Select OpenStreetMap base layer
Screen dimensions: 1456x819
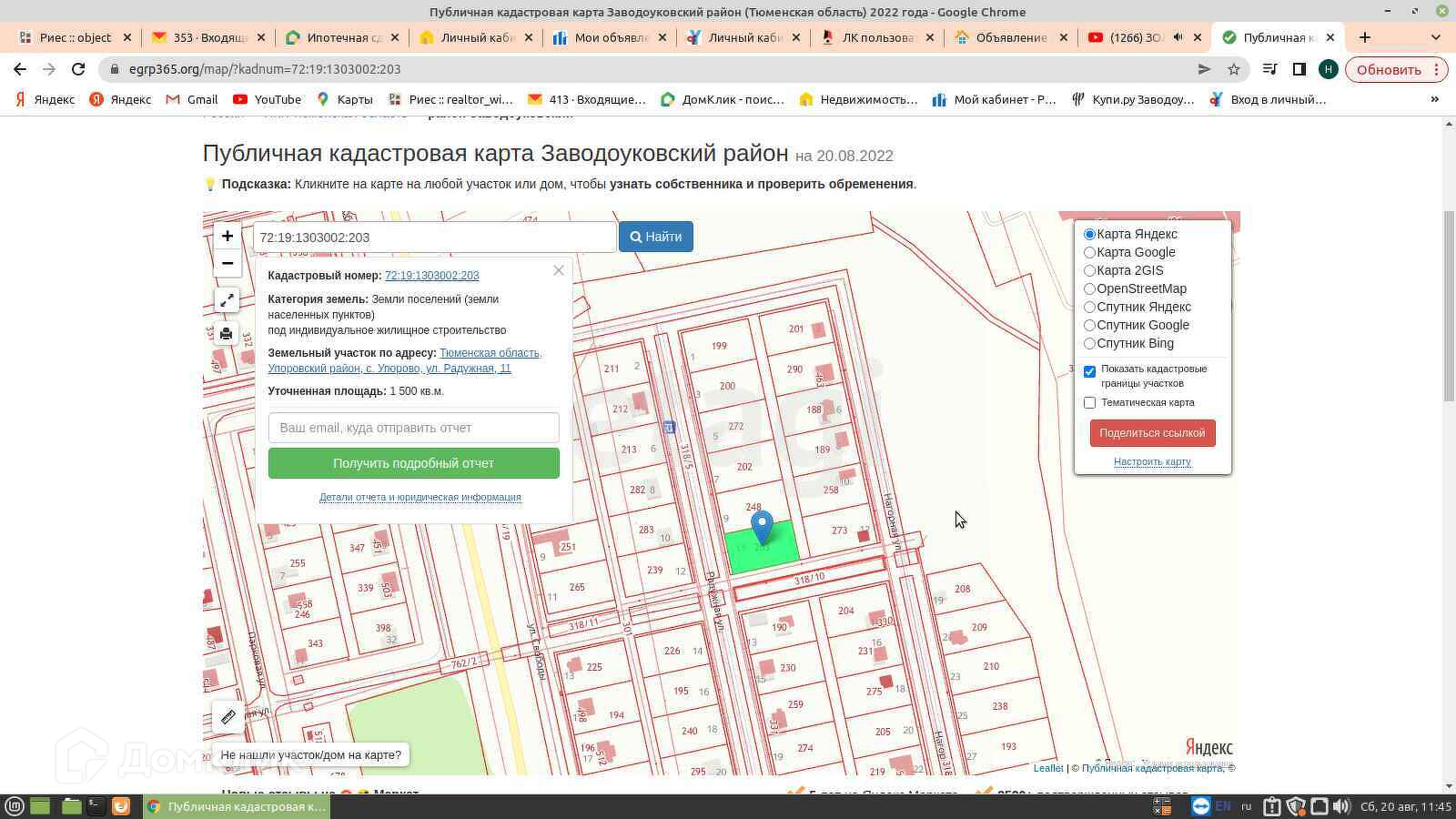click(1089, 288)
